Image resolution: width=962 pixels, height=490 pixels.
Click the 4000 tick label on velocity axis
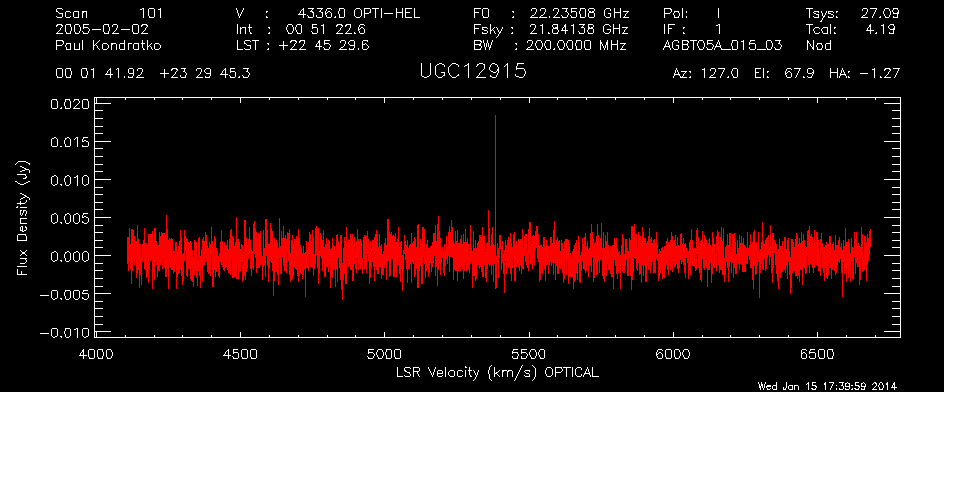96,355
